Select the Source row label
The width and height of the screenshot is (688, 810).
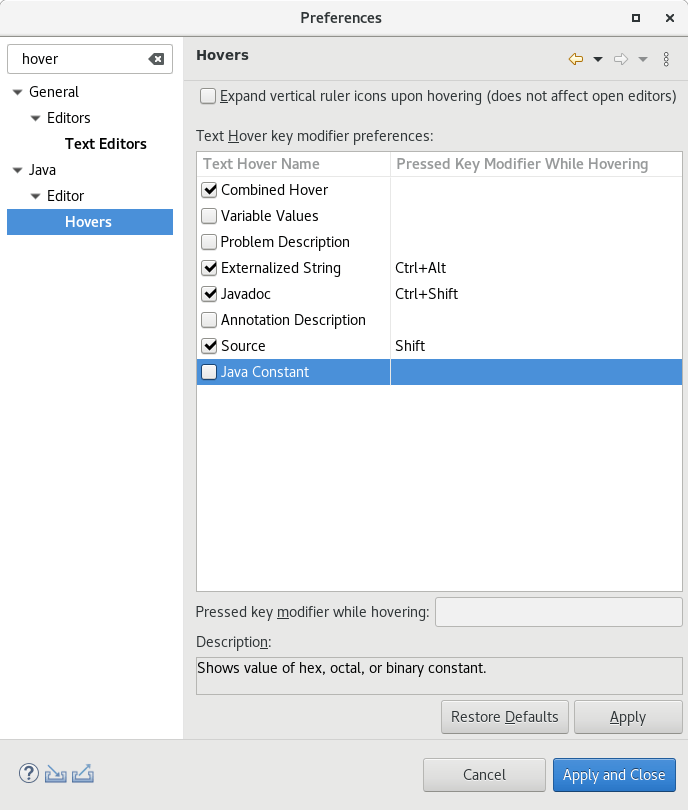pos(243,346)
